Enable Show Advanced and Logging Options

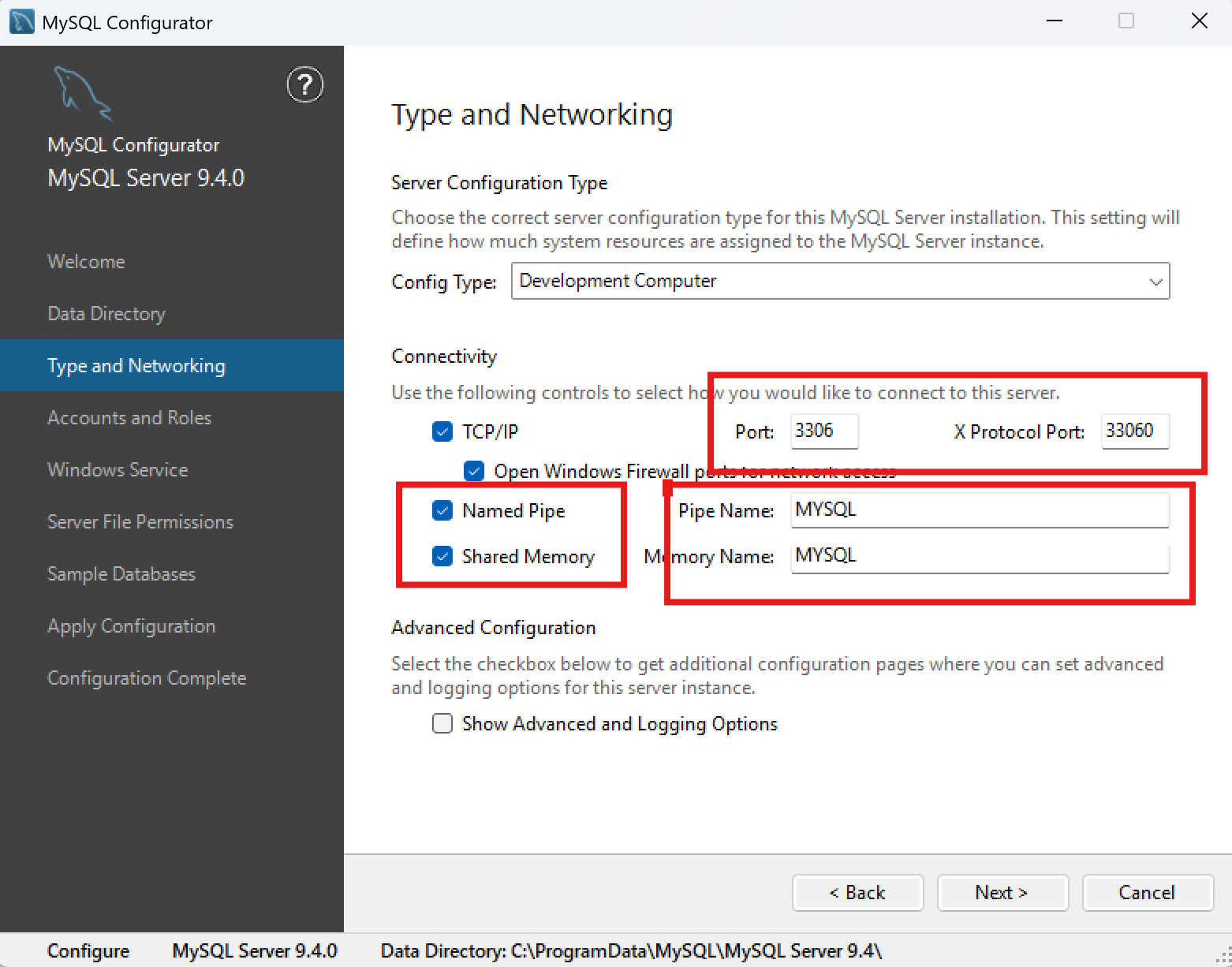(442, 723)
